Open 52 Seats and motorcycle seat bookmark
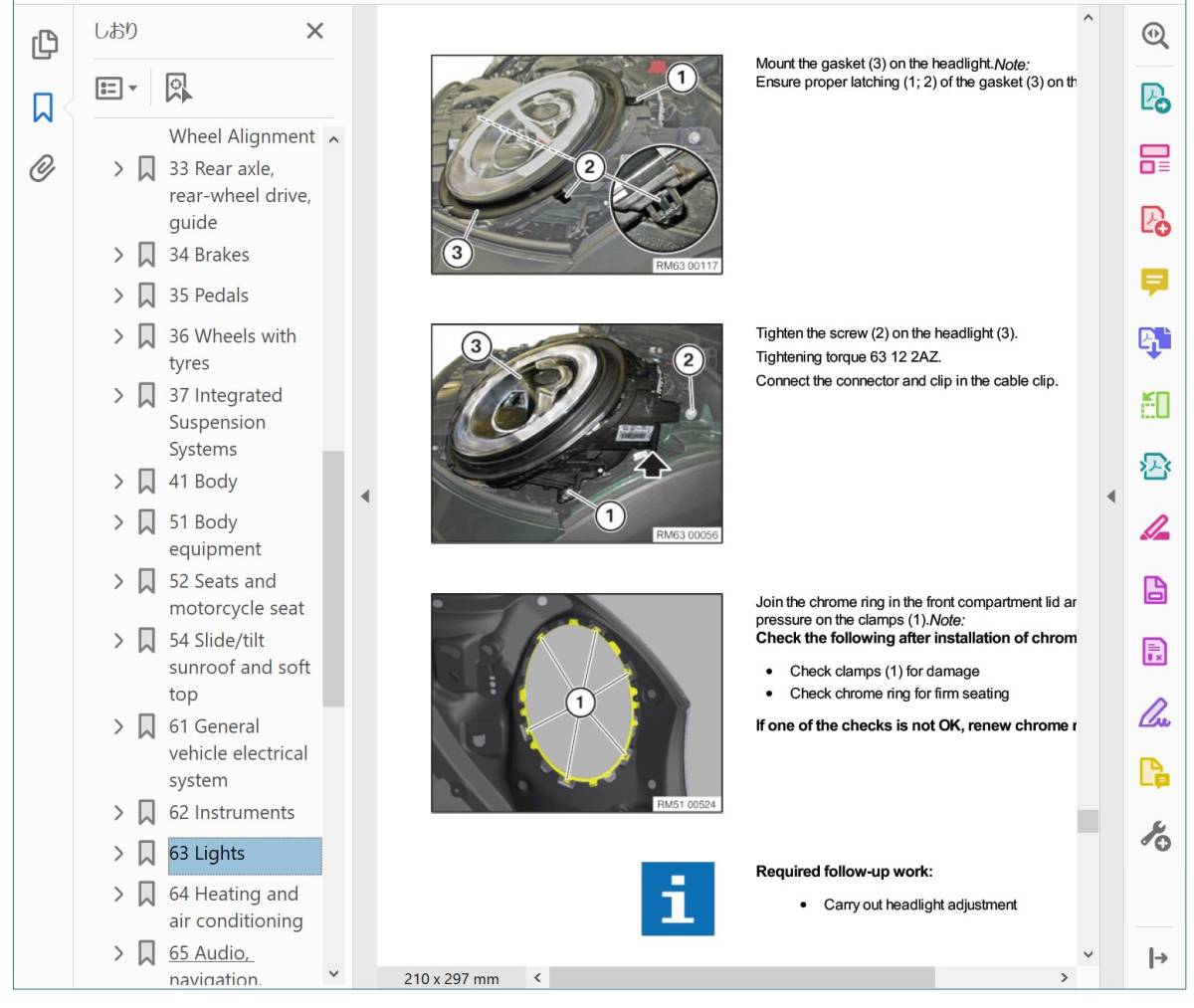This screenshot has height=1008, width=1194. [x=237, y=595]
